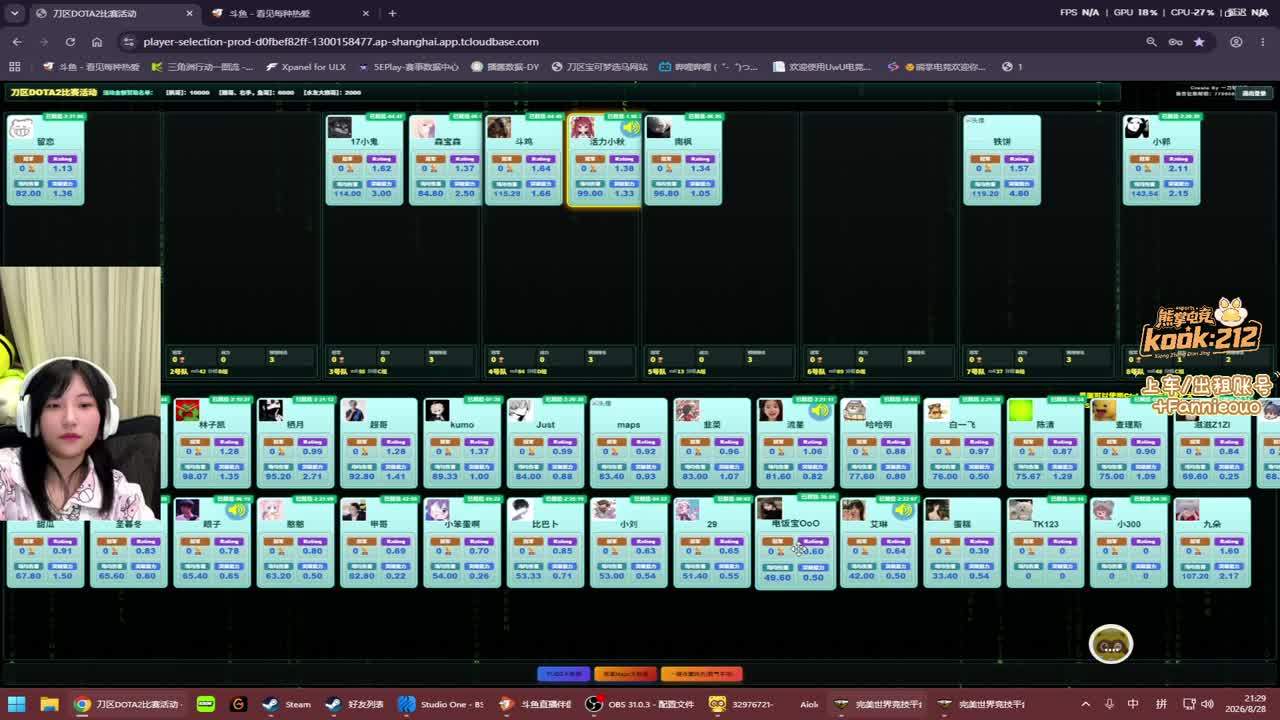Open the browser zoom magnifier icon
The width and height of the screenshot is (1280, 720).
click(x=1151, y=42)
